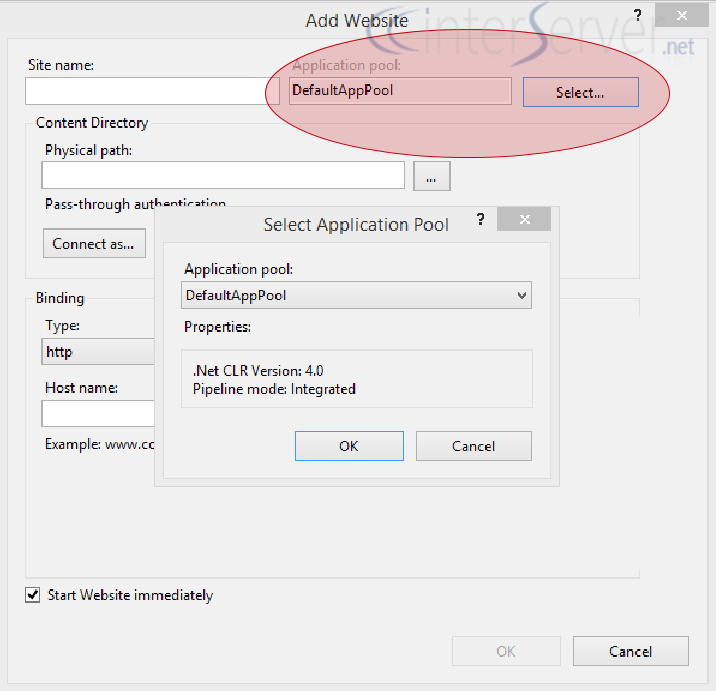
Task: Cancel the Select Application Pool dialog
Action: [474, 446]
